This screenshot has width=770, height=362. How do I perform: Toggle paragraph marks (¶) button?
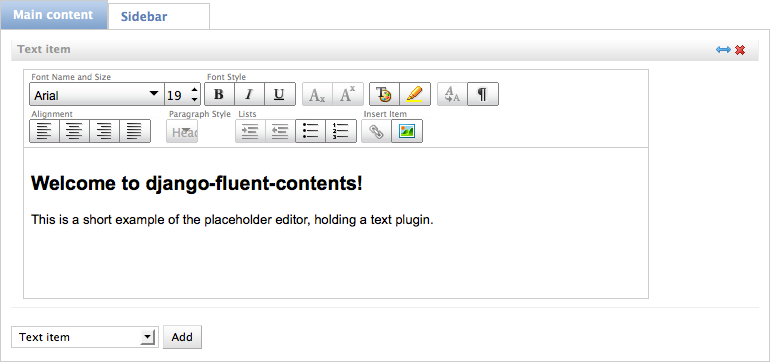483,94
